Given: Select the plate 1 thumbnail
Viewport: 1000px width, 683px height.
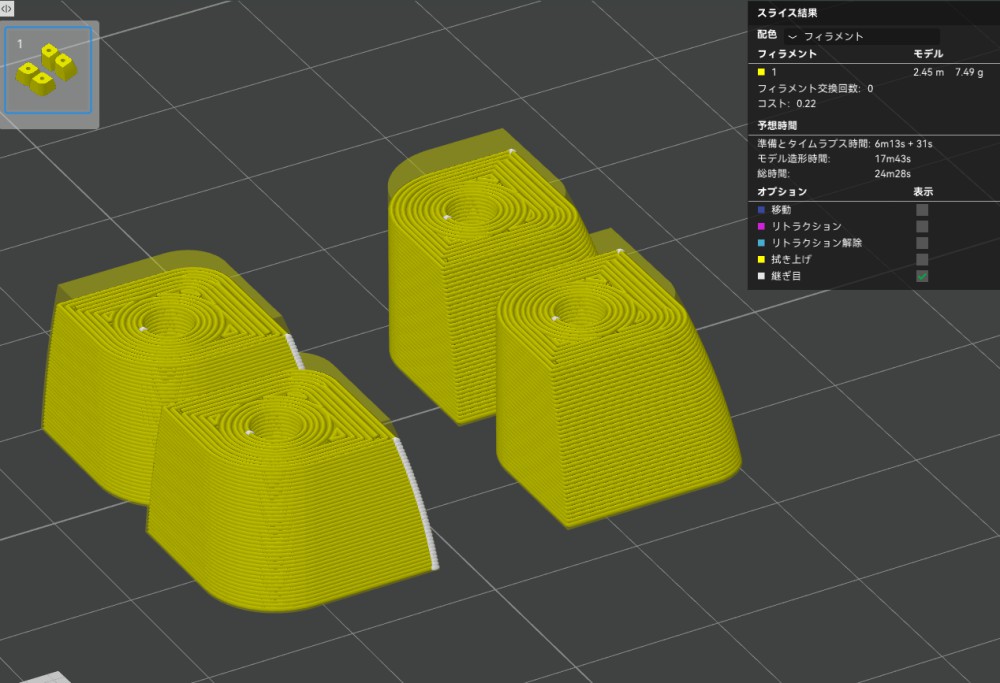Looking at the screenshot, I should (48, 70).
